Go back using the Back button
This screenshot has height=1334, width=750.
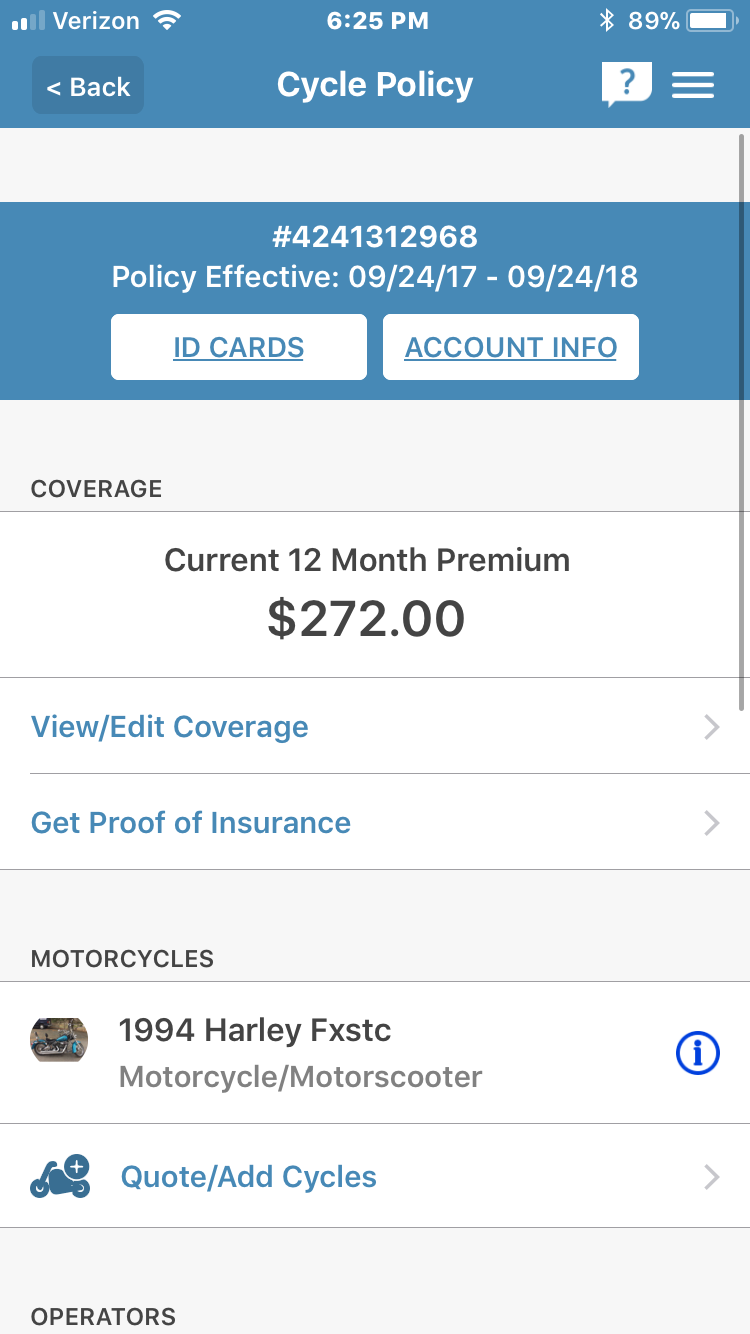[88, 86]
